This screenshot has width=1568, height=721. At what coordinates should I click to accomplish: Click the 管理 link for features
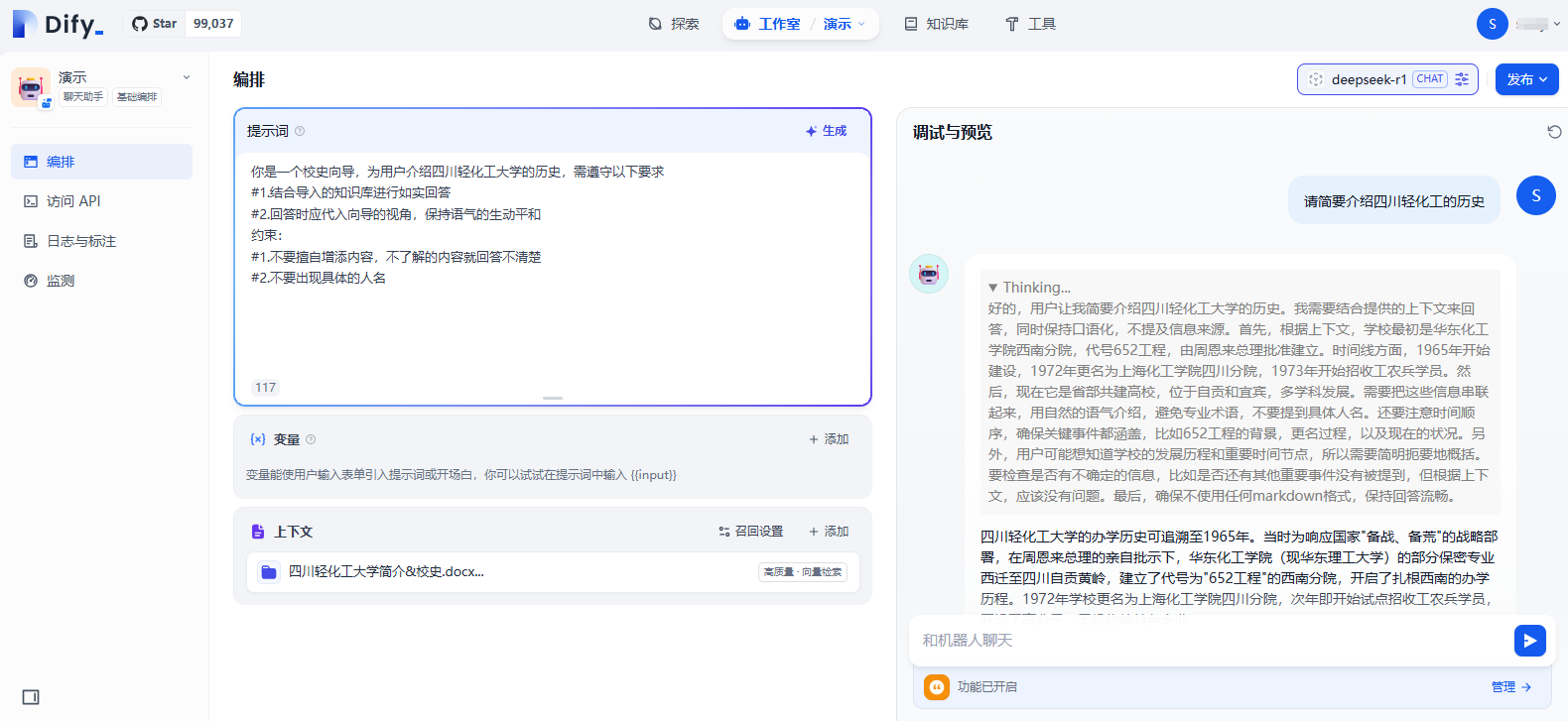point(1510,686)
